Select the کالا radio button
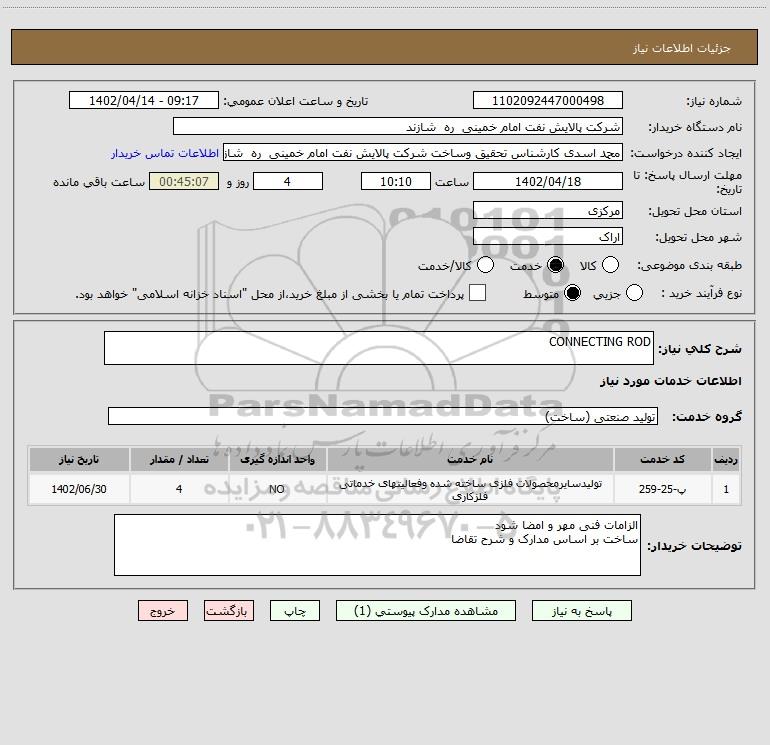The width and height of the screenshot is (770, 745). coord(610,265)
